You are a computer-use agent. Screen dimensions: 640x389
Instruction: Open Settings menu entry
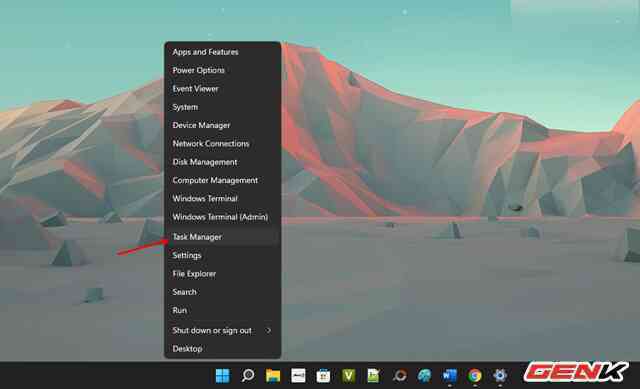[x=222, y=256]
